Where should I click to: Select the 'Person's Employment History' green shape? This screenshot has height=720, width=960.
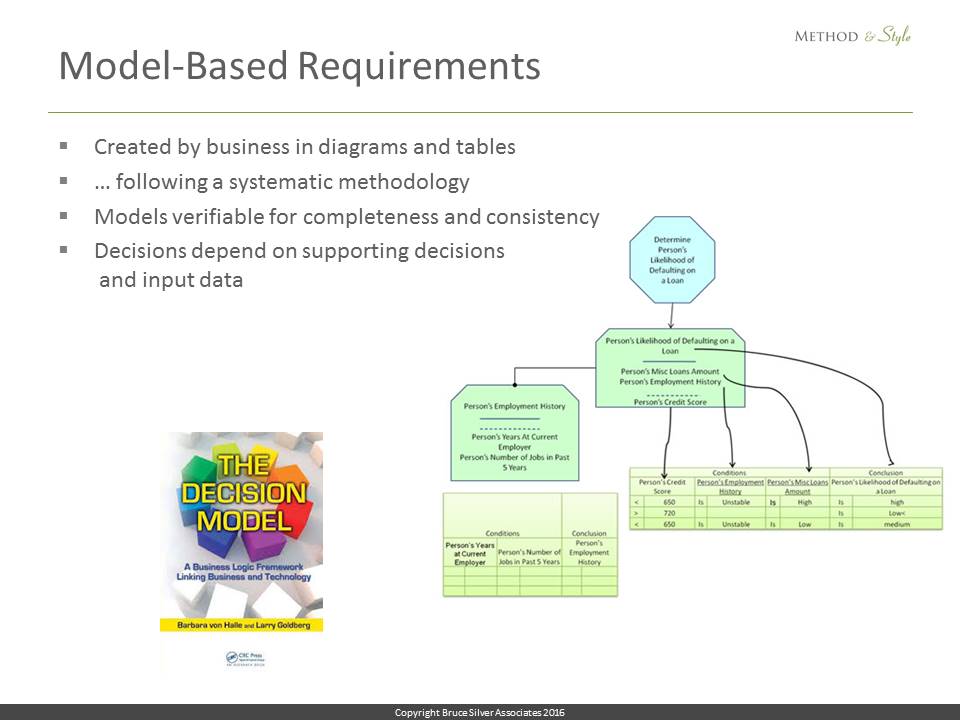pos(514,432)
